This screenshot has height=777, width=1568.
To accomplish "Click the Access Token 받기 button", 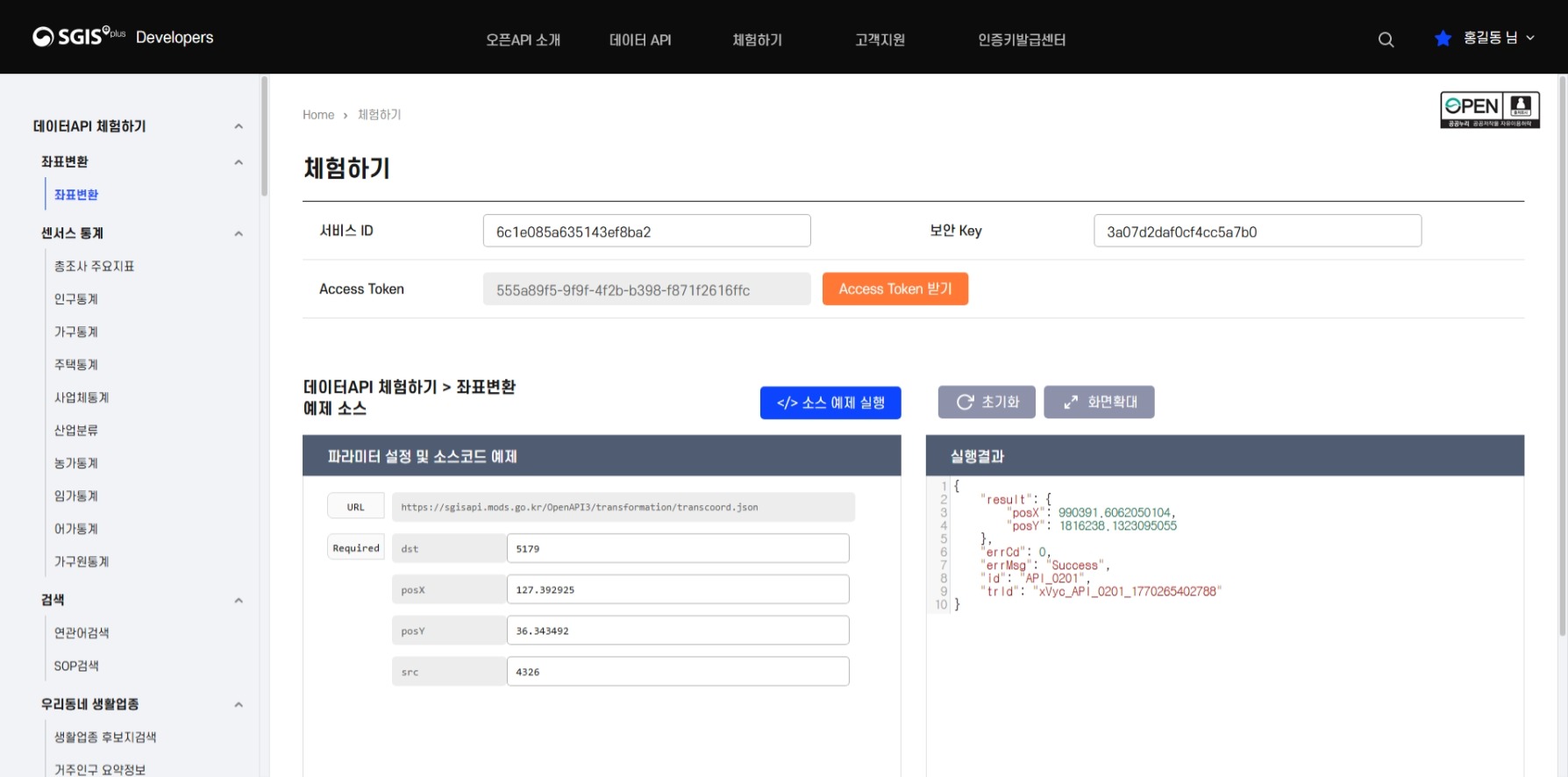I will pyautogui.click(x=895, y=289).
